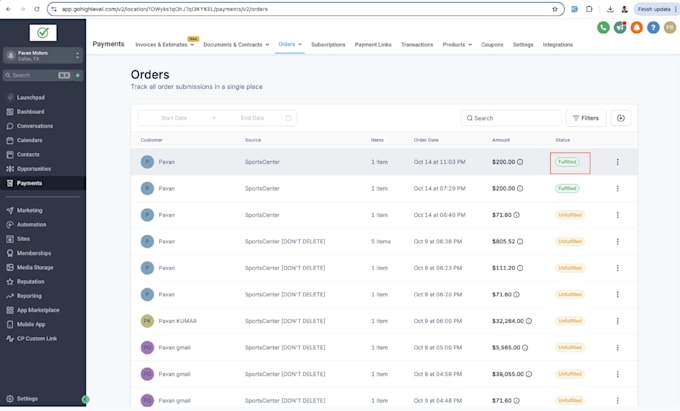This screenshot has width=680, height=411.
Task: Reload the browser page
Action: tap(37, 9)
